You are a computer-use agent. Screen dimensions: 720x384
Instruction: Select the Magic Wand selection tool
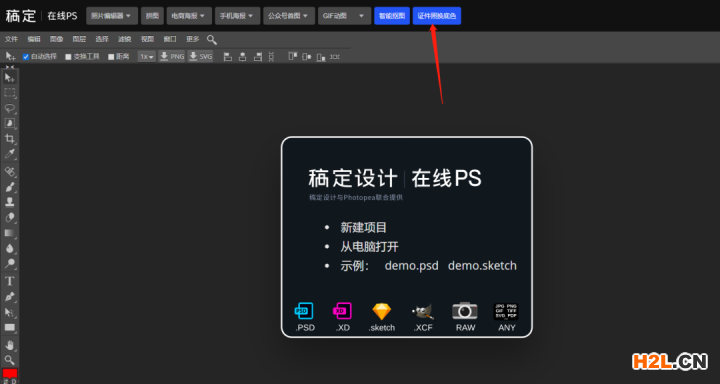(x=10, y=123)
